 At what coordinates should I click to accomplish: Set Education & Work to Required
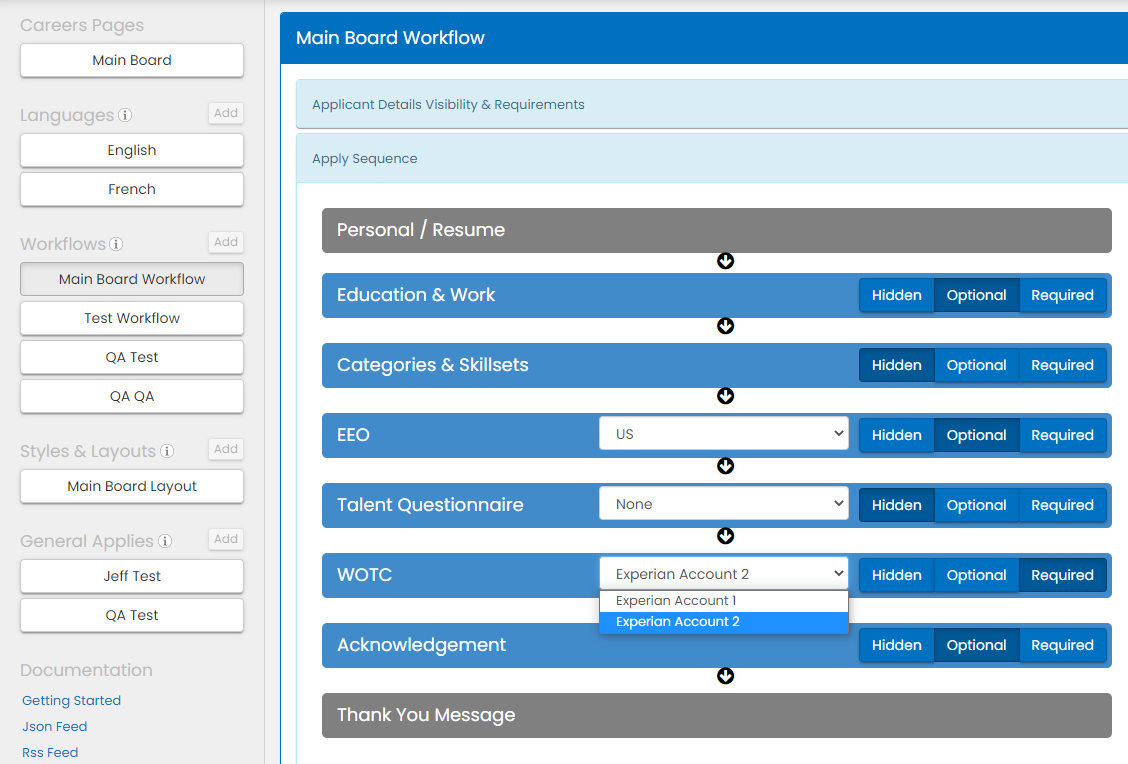point(1062,295)
